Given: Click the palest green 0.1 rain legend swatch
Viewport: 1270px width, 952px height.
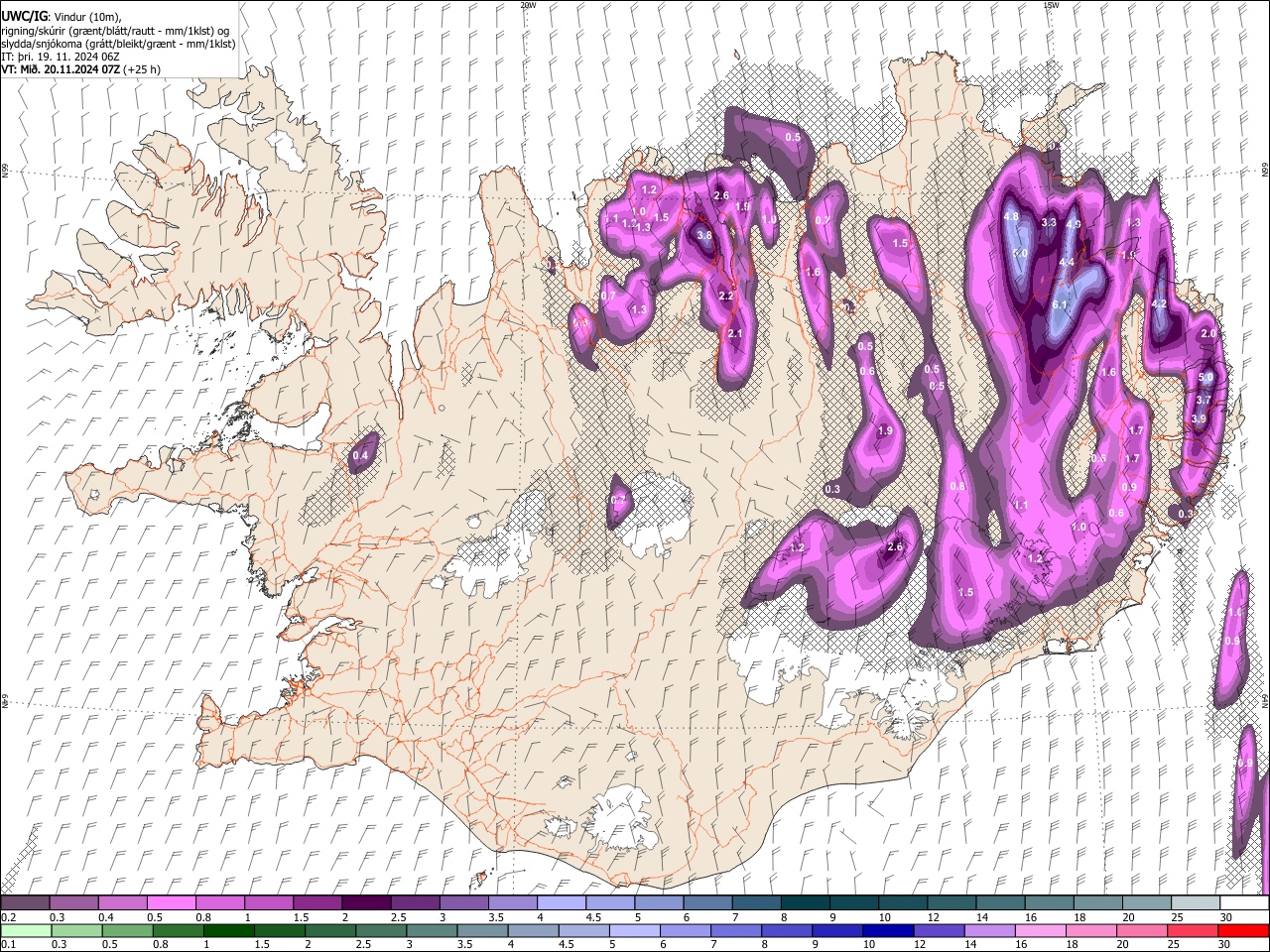Looking at the screenshot, I should tap(26, 931).
